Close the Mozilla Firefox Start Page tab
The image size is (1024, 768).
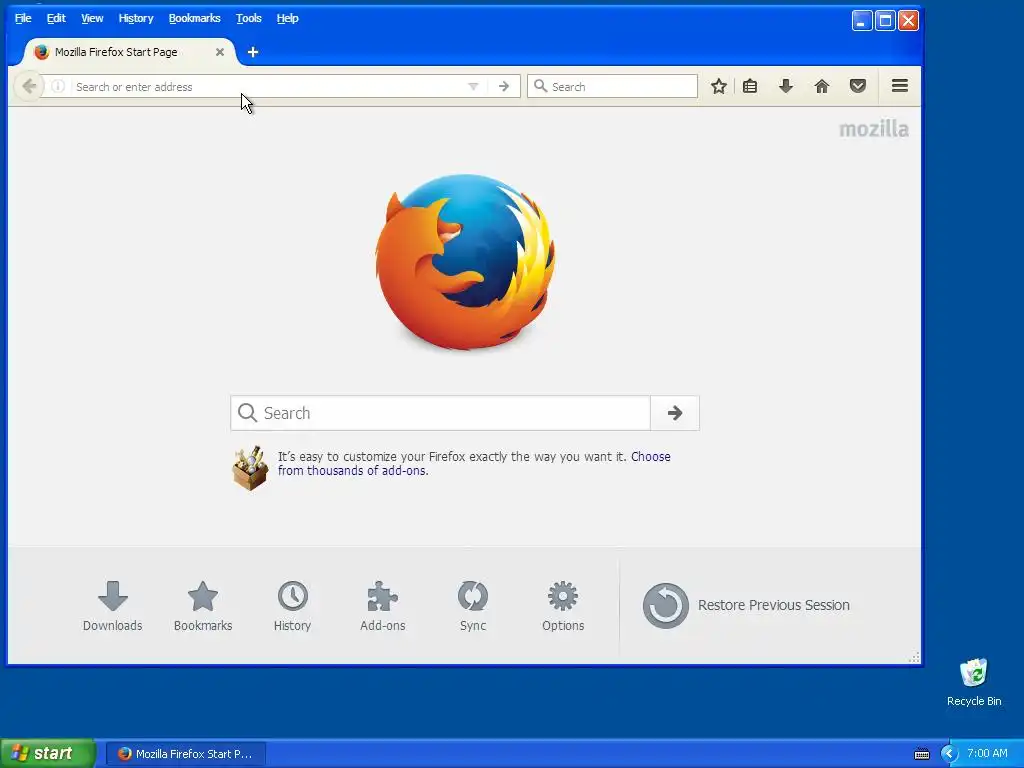(219, 52)
